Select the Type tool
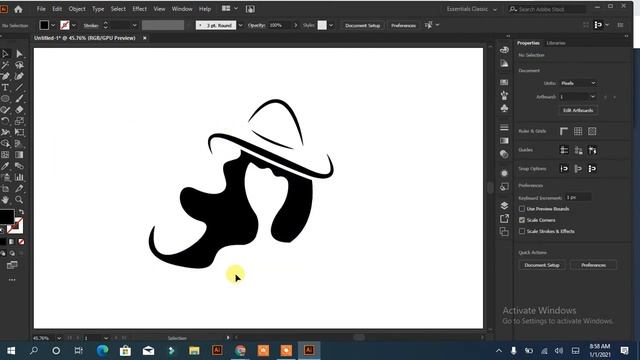The width and height of the screenshot is (640, 360). (5, 87)
